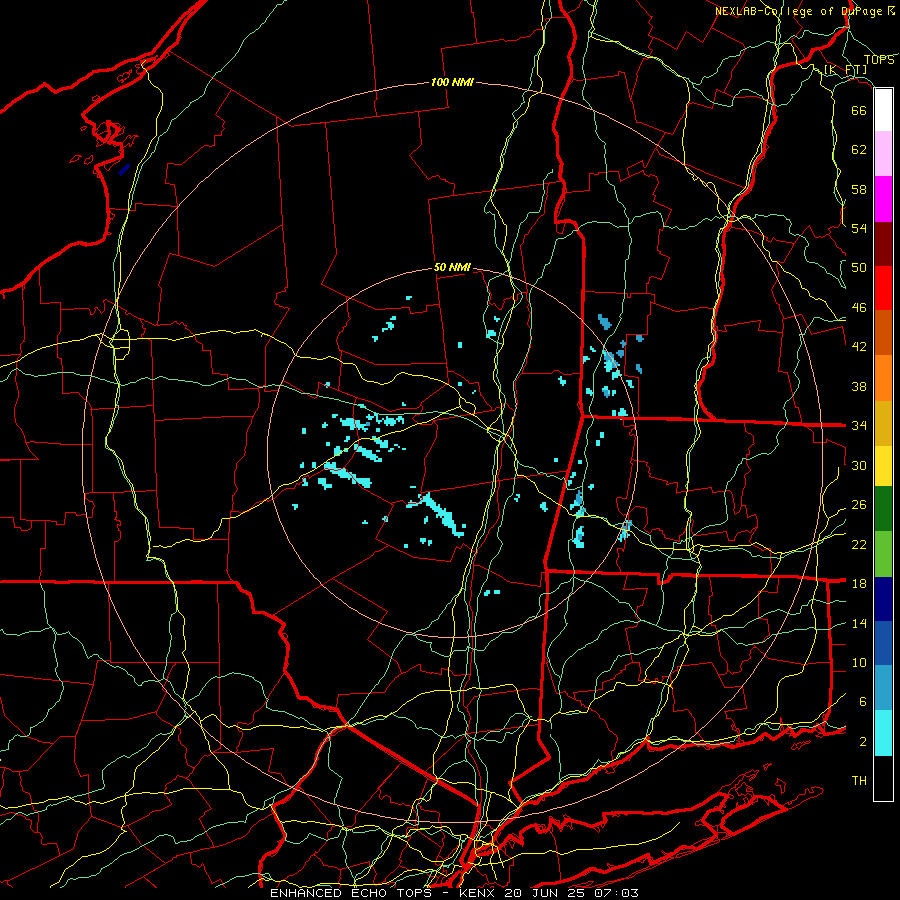Click the light pink swatch above 62

[x=883, y=154]
